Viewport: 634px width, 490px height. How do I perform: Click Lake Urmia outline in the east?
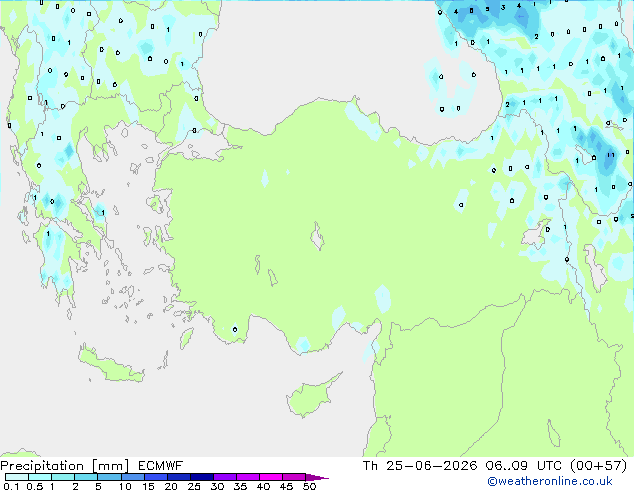click(x=595, y=268)
